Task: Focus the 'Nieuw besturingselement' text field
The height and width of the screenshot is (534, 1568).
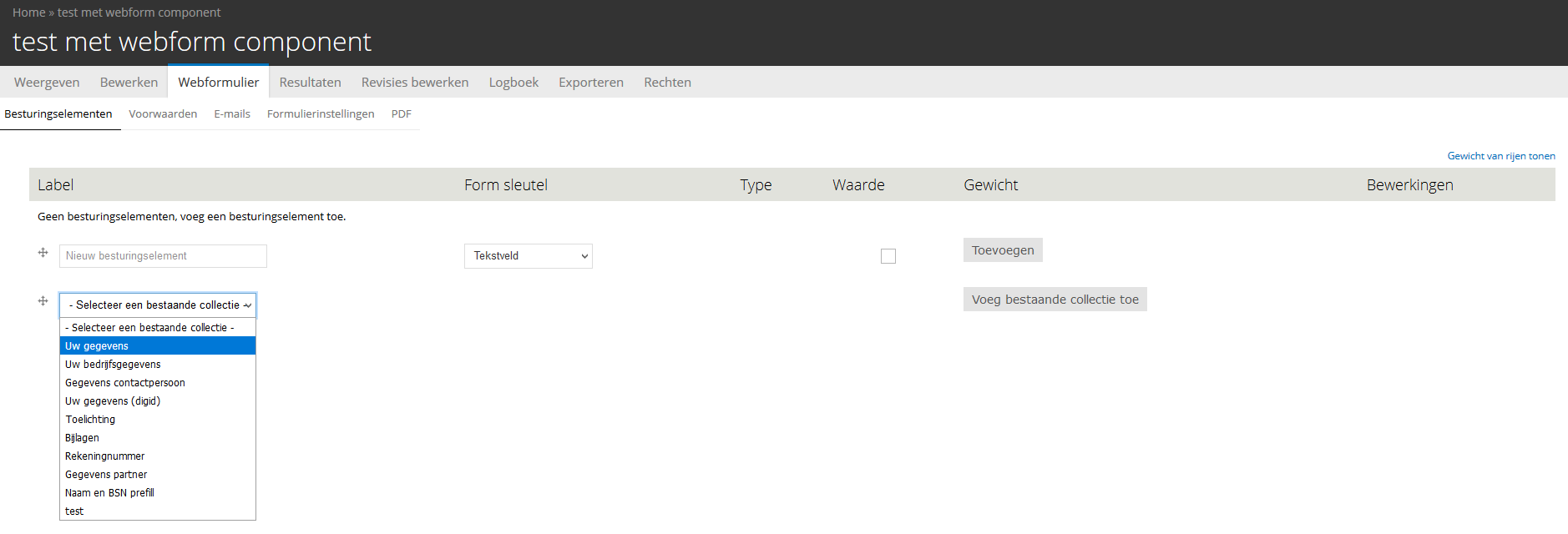Action: click(x=163, y=256)
